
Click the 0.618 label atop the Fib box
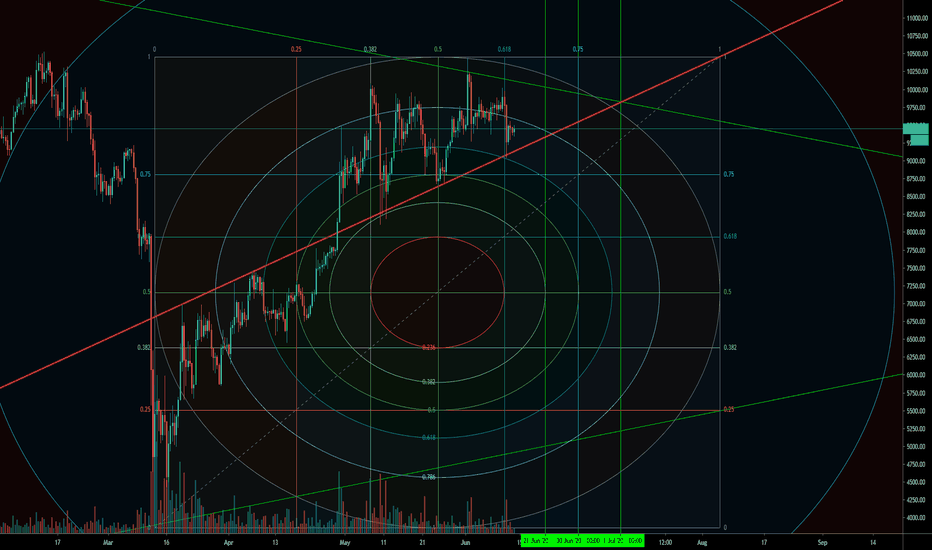pyautogui.click(x=504, y=49)
